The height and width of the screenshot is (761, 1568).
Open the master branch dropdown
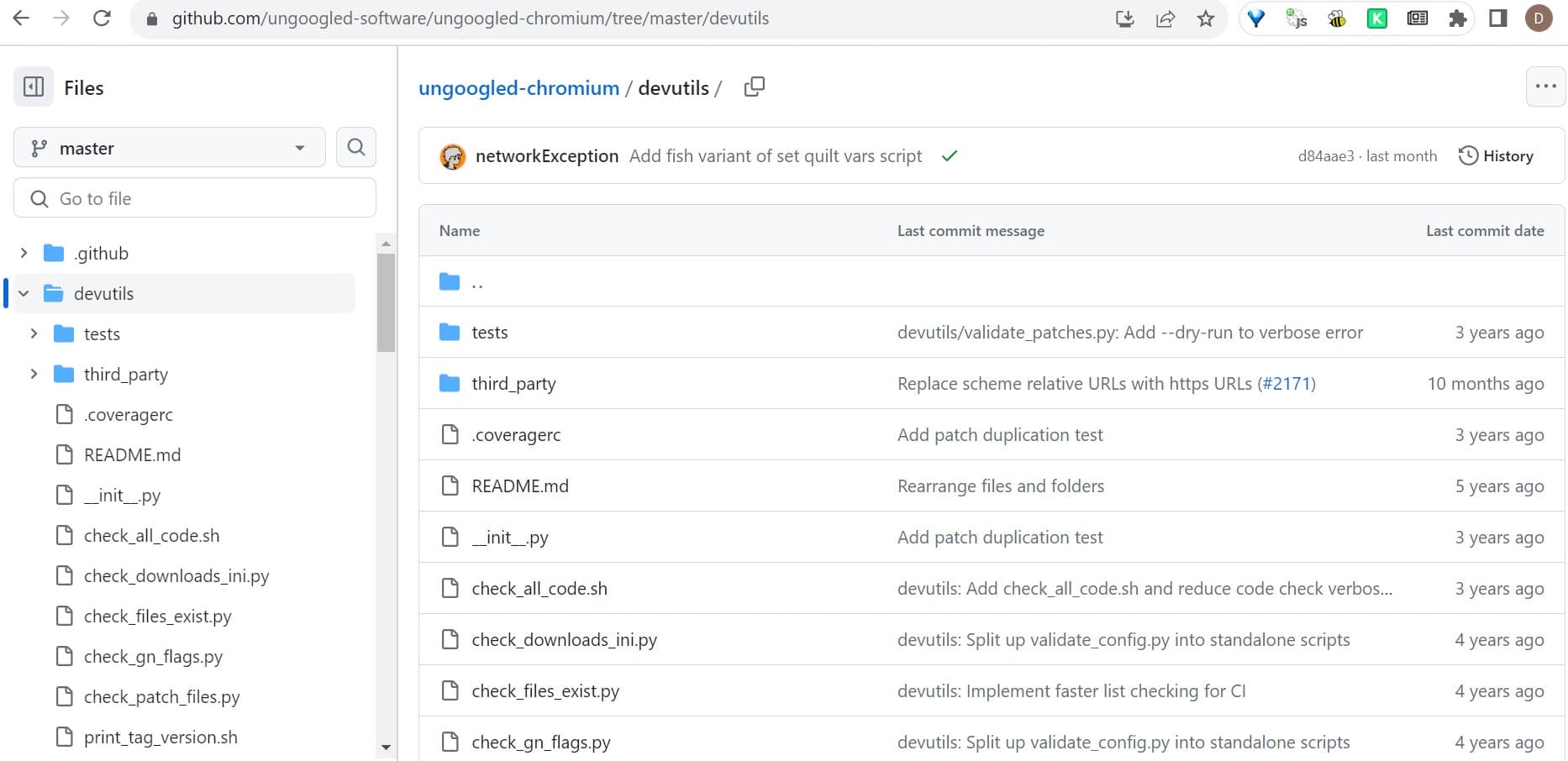click(170, 148)
